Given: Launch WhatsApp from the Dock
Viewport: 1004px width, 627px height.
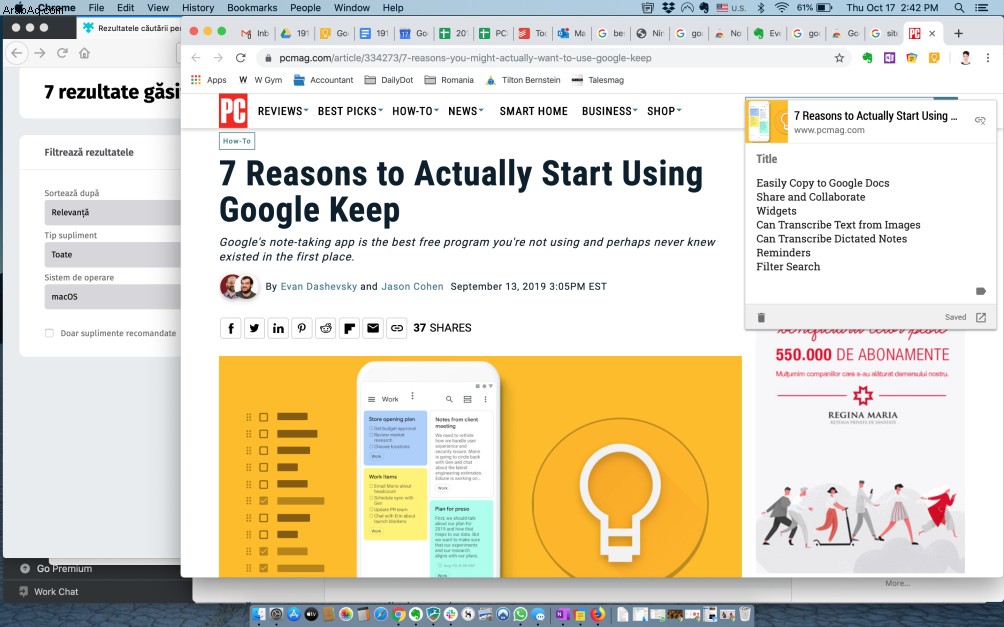Looking at the screenshot, I should click(x=520, y=615).
